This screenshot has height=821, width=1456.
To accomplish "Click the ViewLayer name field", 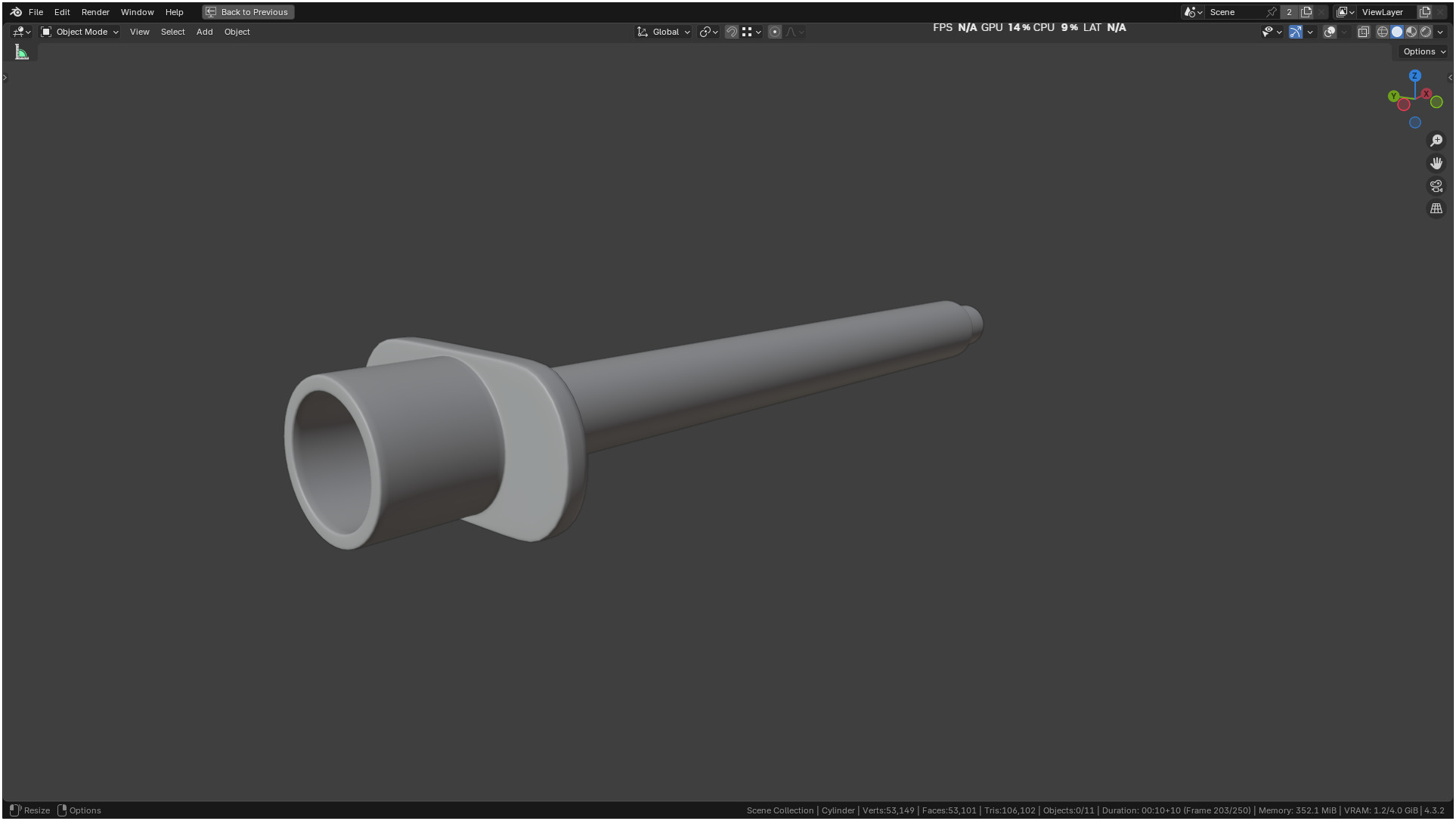I will 1386,12.
